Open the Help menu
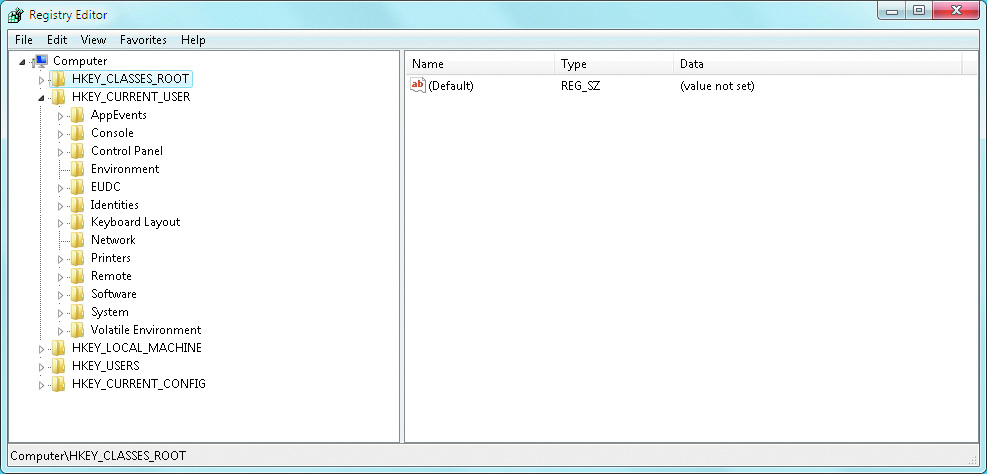The width and height of the screenshot is (987, 474). pos(193,40)
